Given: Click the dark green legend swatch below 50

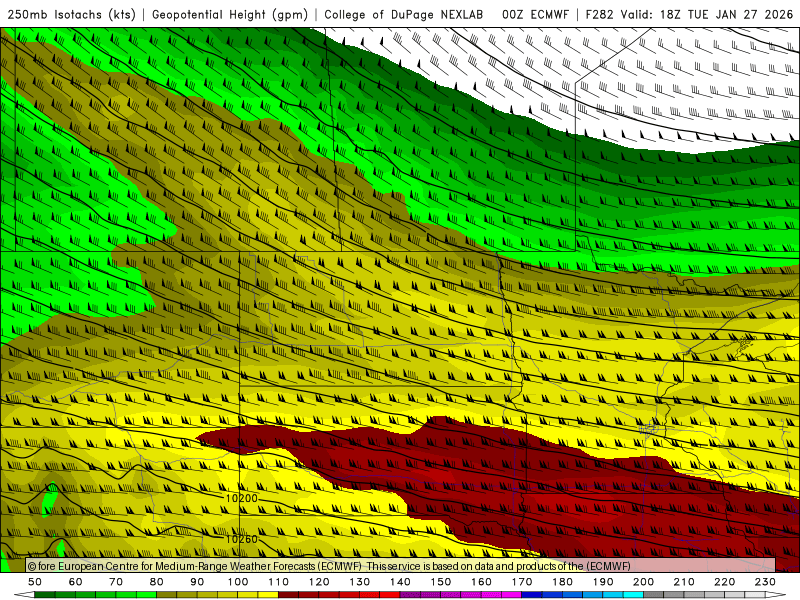Looking at the screenshot, I should [45, 595].
